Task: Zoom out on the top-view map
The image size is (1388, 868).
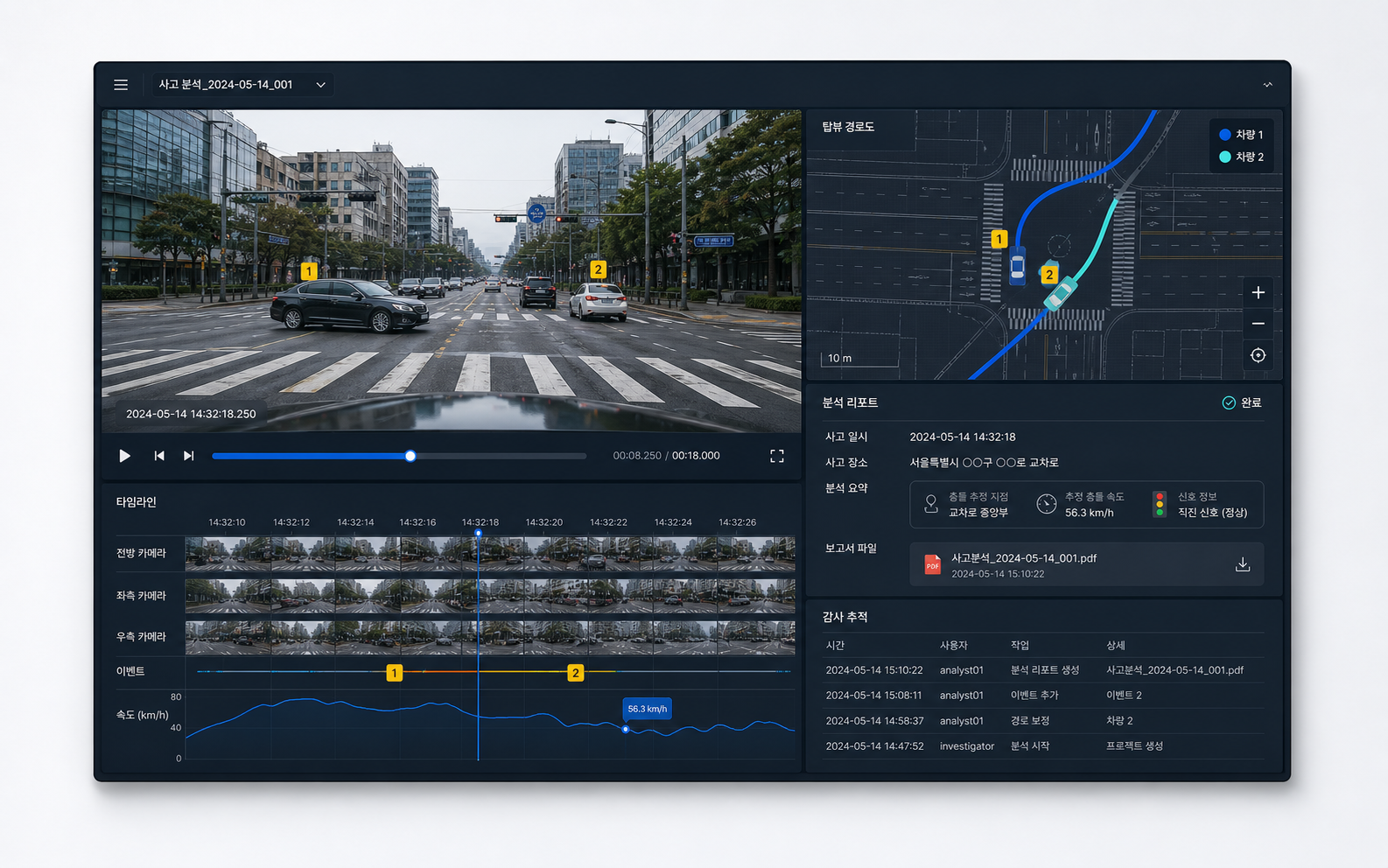Action: pyautogui.click(x=1258, y=324)
